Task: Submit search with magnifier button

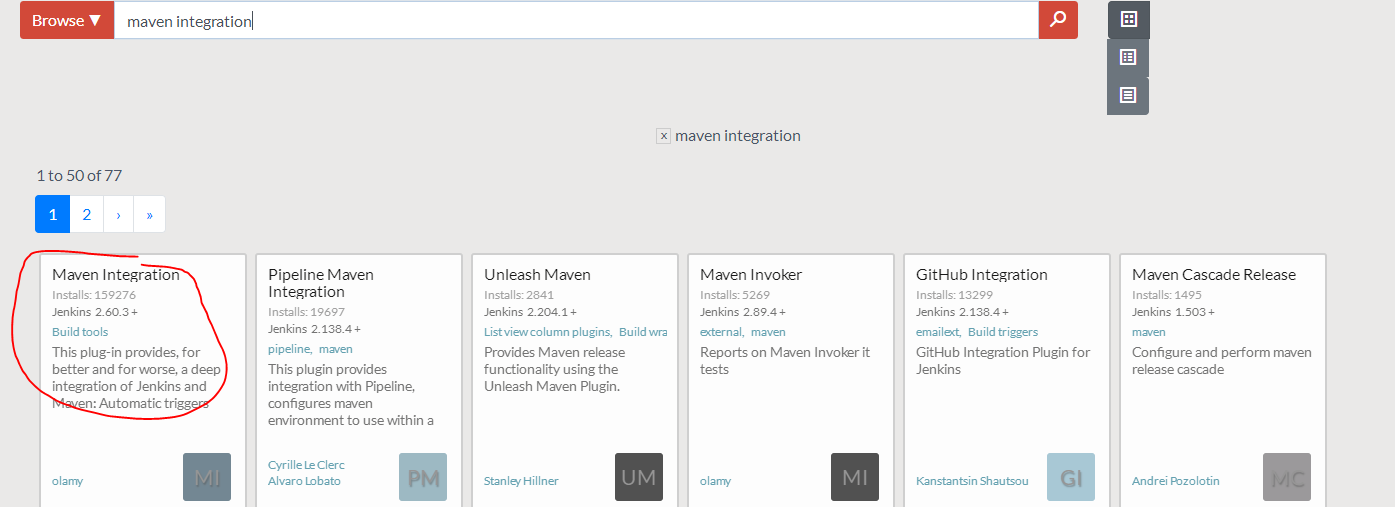Action: coord(1058,20)
